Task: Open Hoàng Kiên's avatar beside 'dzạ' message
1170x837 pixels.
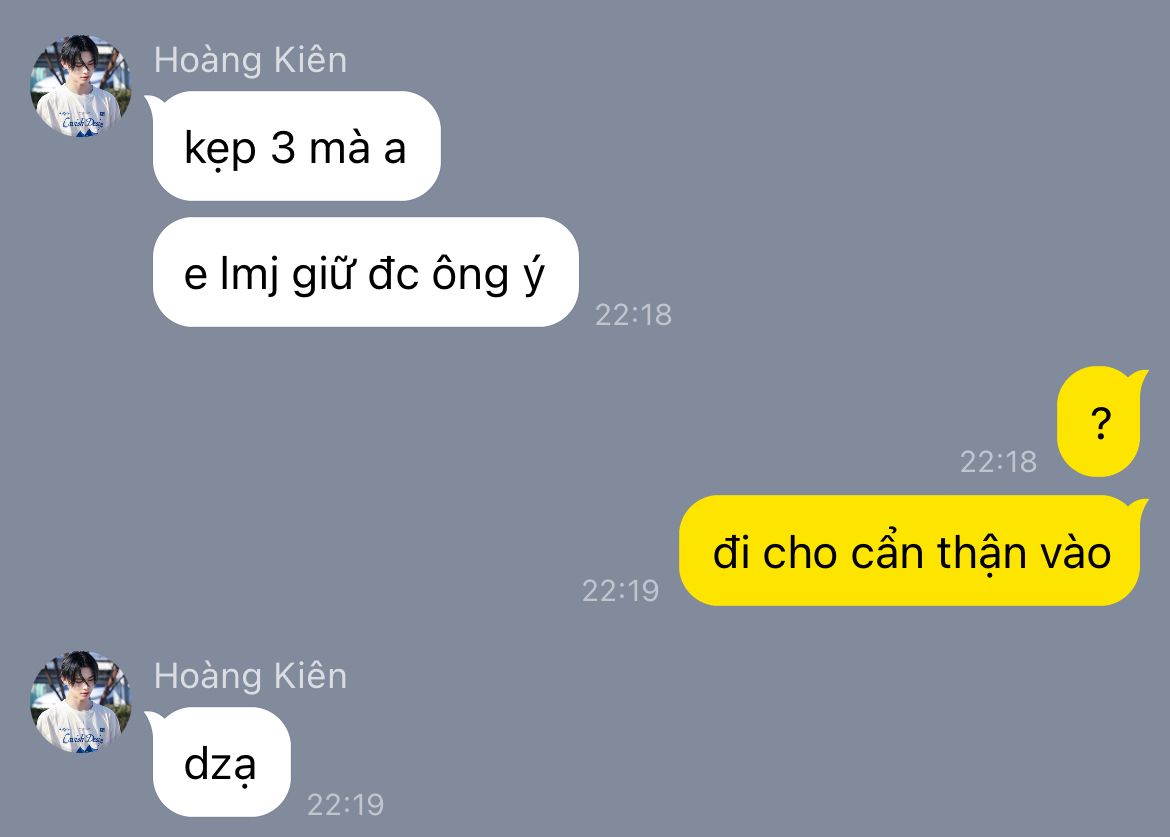Action: pyautogui.click(x=81, y=701)
